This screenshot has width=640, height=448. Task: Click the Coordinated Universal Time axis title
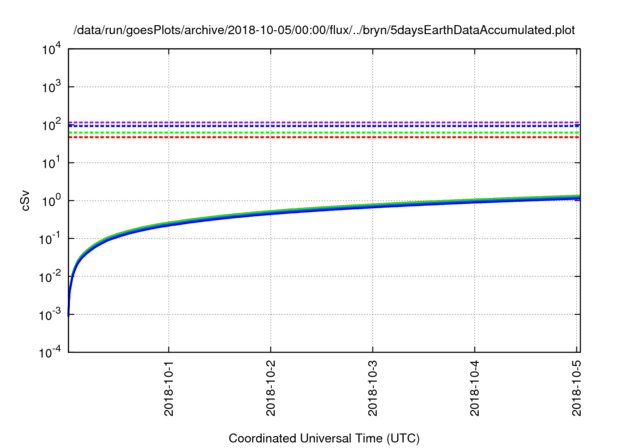(324, 438)
